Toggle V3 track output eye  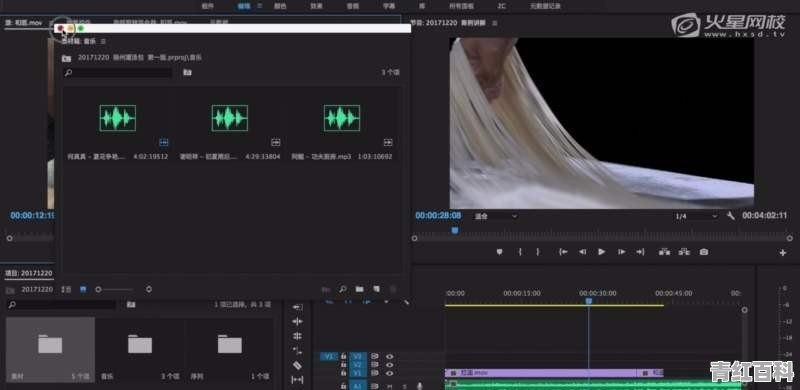pyautogui.click(x=390, y=356)
